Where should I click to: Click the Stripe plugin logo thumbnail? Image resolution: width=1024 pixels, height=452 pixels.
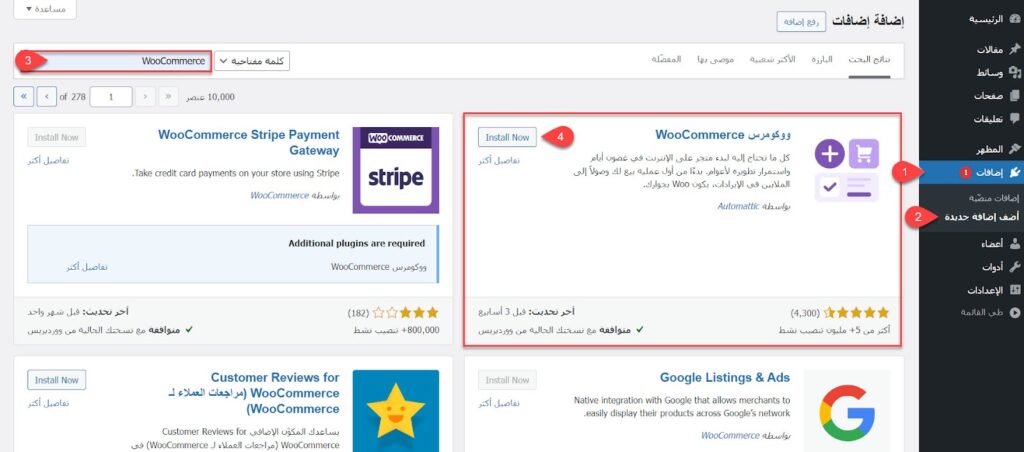[x=396, y=170]
